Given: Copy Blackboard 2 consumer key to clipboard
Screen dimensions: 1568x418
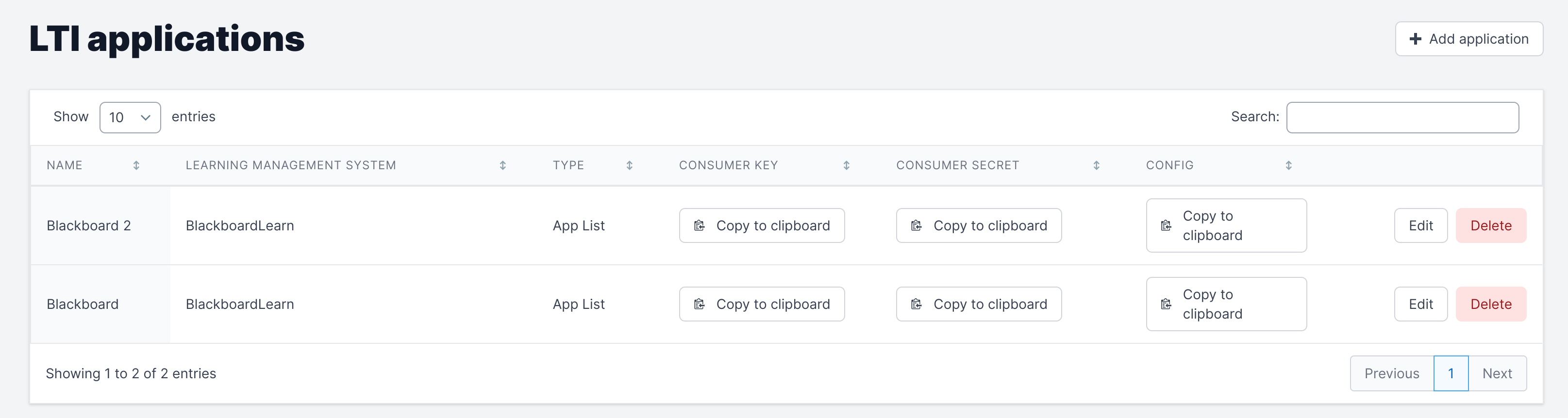Looking at the screenshot, I should point(762,226).
